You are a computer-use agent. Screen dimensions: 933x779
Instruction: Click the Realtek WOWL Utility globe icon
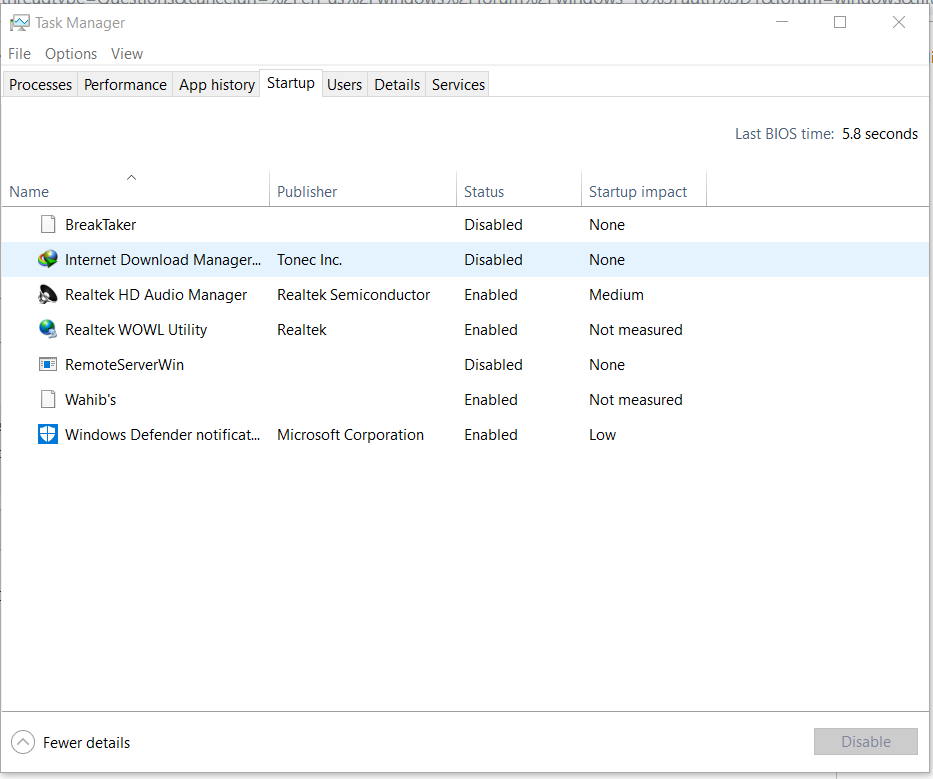coord(47,330)
